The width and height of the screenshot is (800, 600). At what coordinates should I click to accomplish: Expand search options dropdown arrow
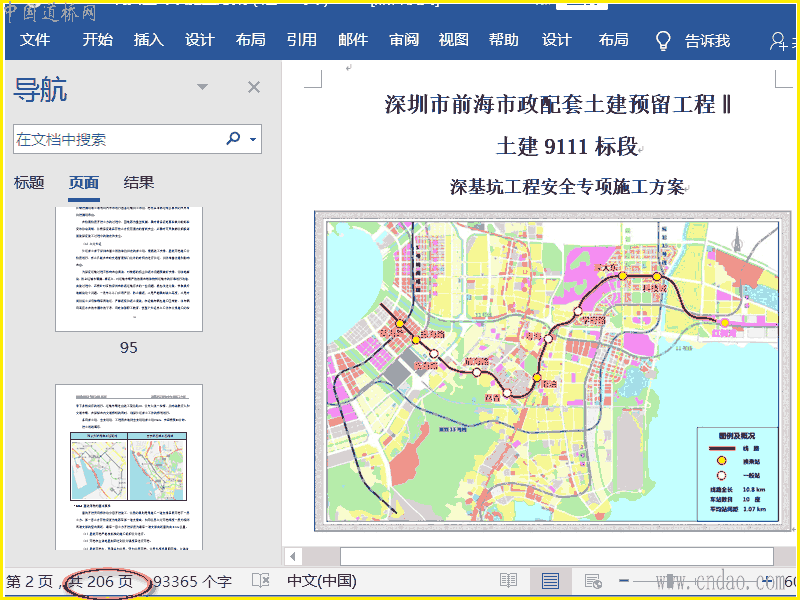pyautogui.click(x=253, y=140)
